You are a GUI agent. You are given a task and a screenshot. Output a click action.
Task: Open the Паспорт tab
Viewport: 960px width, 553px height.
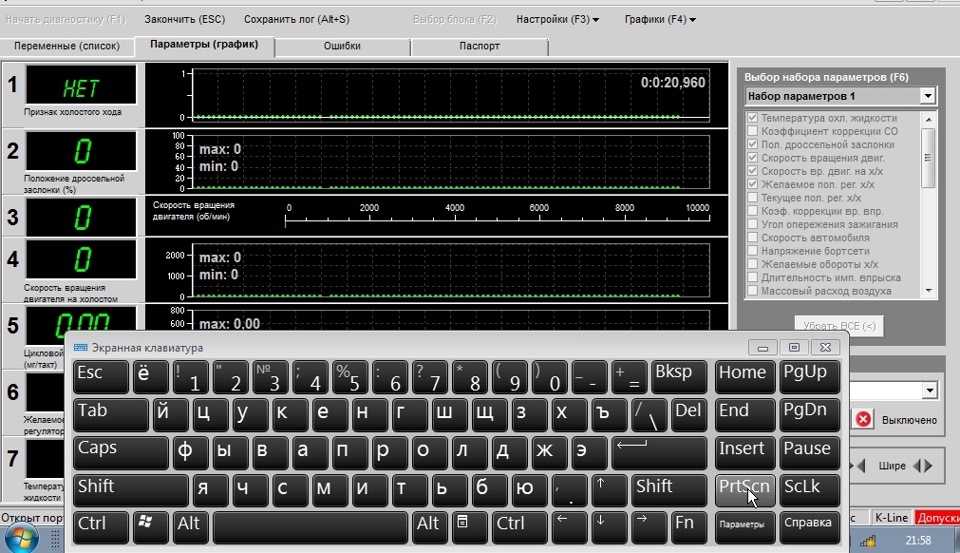[479, 46]
